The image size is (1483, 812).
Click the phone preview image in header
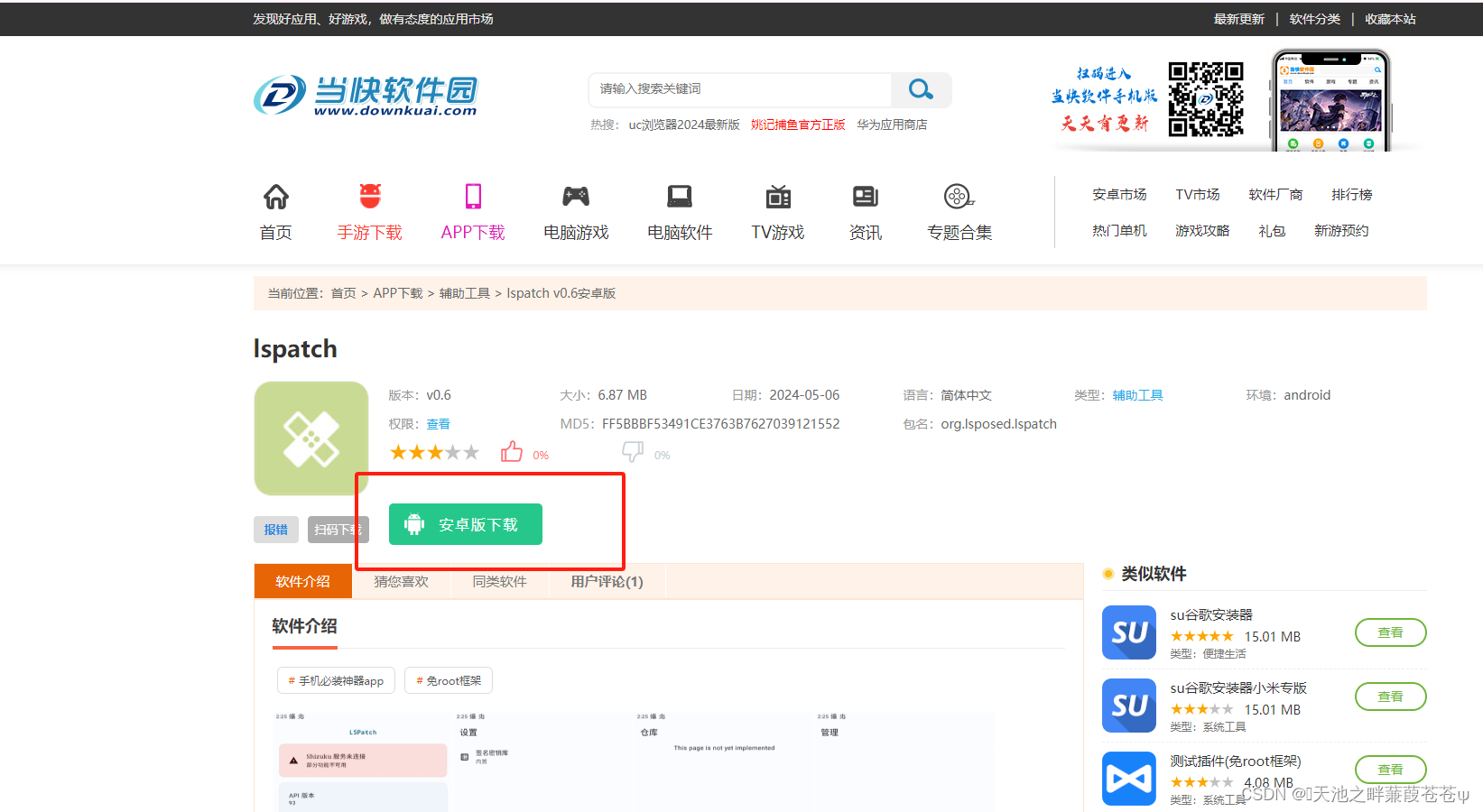(x=1330, y=101)
